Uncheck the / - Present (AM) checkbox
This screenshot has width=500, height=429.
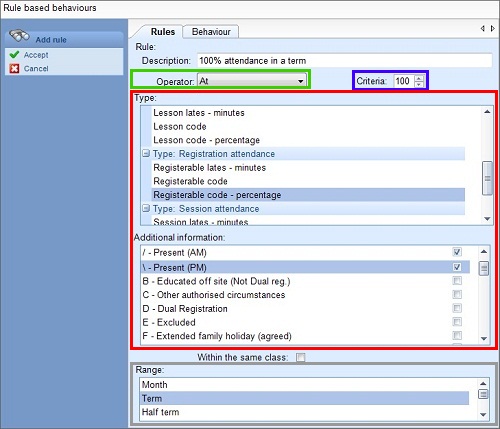457,252
